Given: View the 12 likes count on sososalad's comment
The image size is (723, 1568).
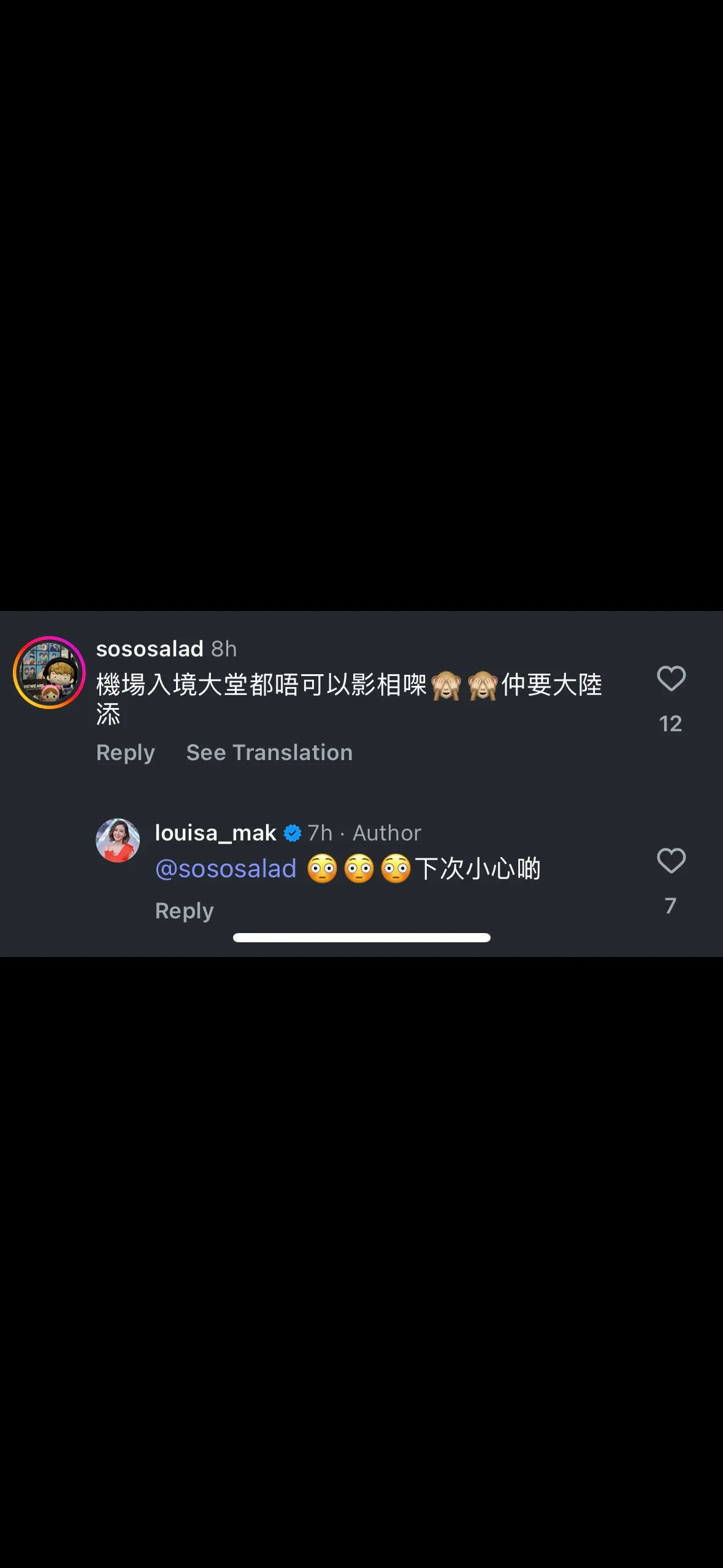Looking at the screenshot, I should tap(670, 724).
